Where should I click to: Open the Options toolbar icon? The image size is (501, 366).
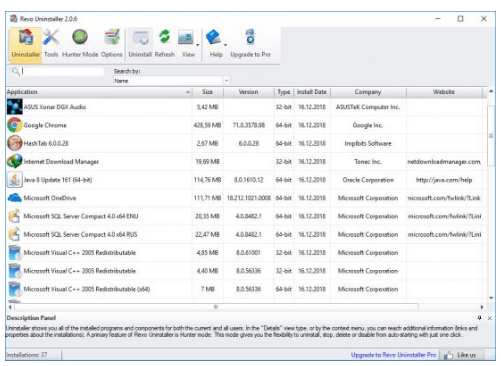click(x=112, y=37)
